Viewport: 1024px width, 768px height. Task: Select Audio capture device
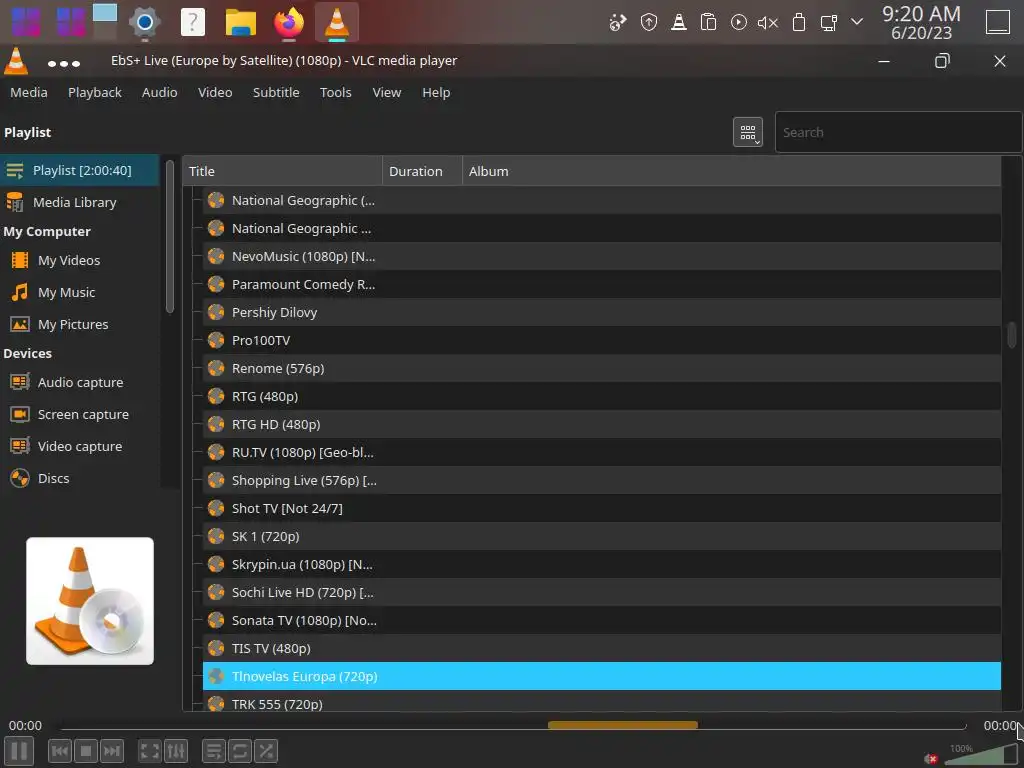[x=80, y=383]
